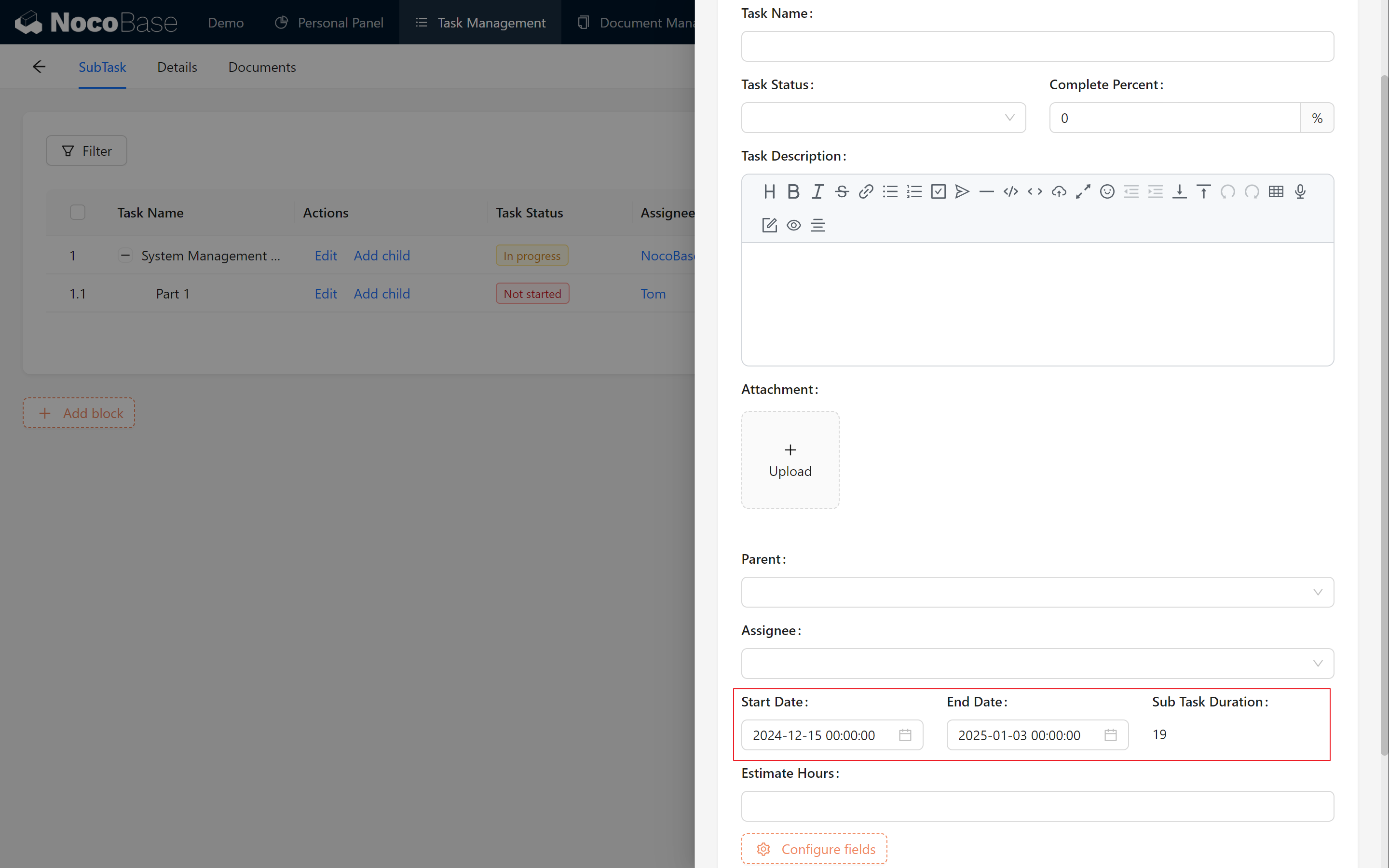Viewport: 1389px width, 868px height.
Task: Expand the Assignee field dropdown
Action: [x=1319, y=663]
